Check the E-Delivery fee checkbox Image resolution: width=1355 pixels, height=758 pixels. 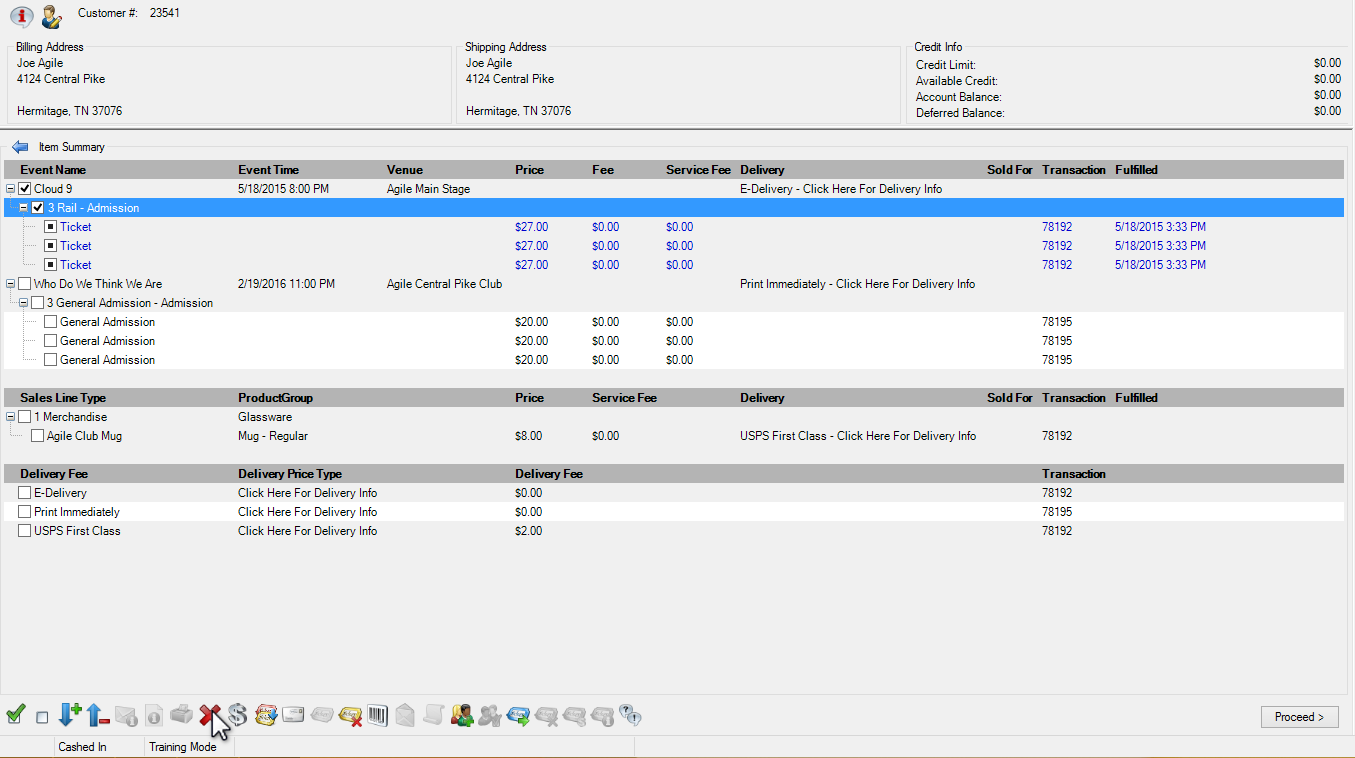pos(25,493)
